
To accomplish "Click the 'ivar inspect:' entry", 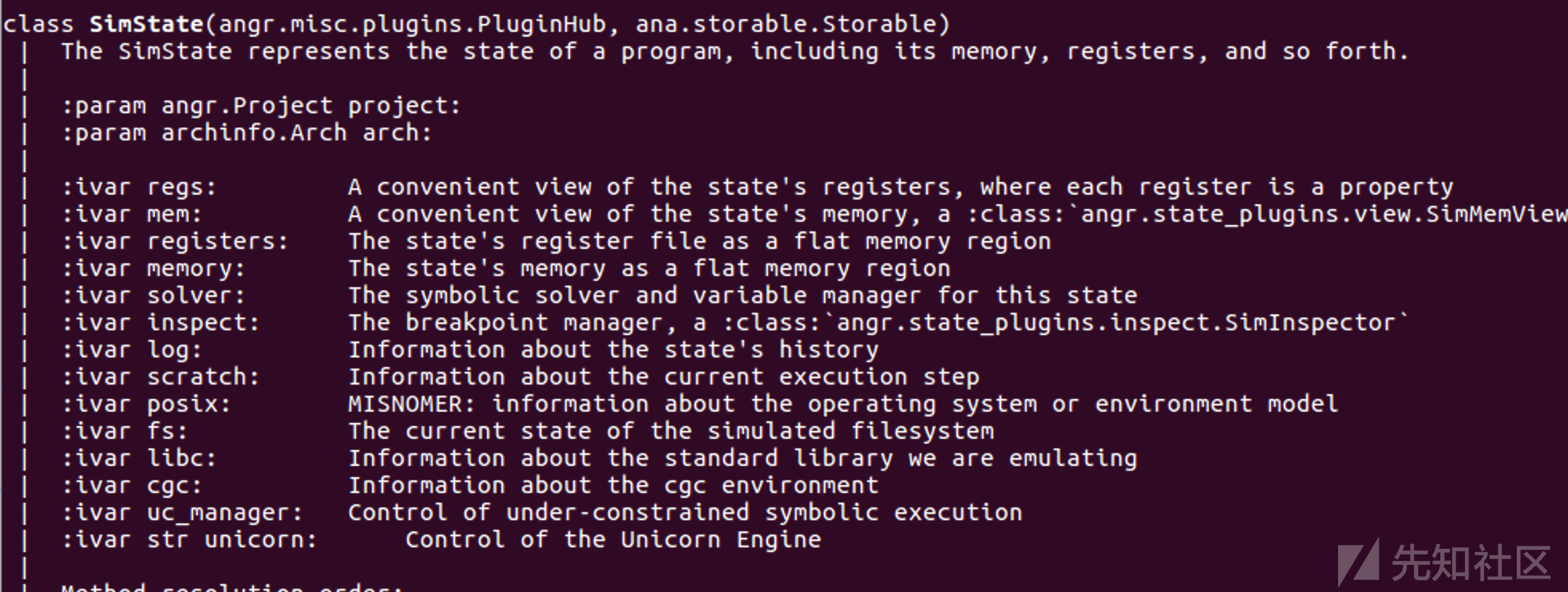I will (160, 323).
